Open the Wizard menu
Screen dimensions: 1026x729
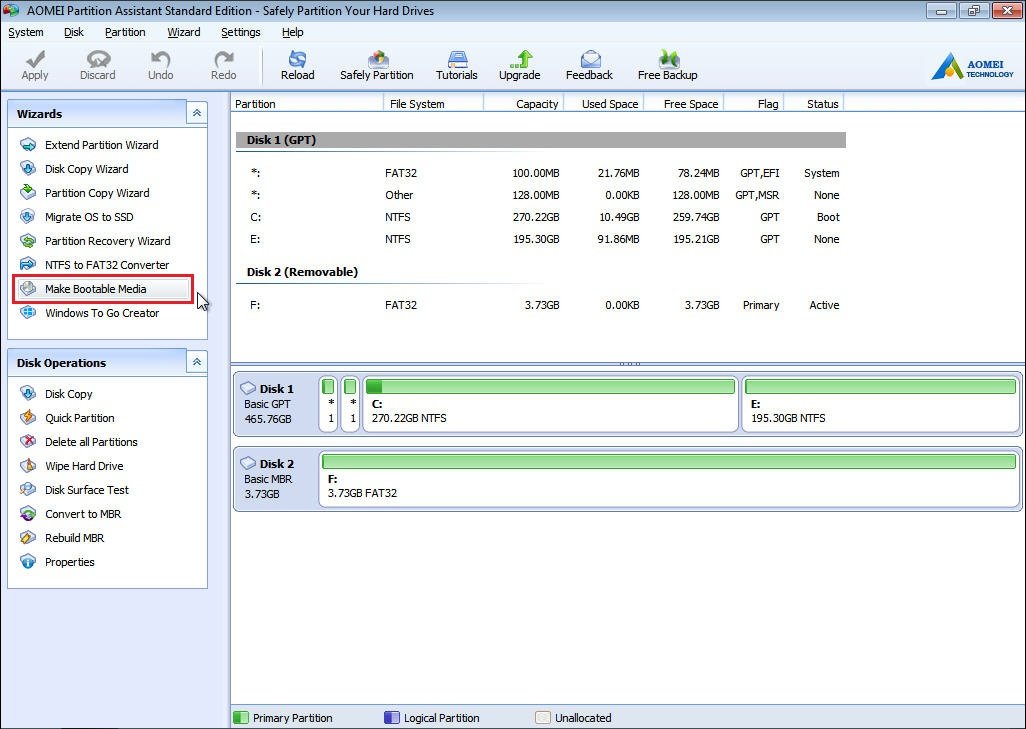click(x=184, y=32)
